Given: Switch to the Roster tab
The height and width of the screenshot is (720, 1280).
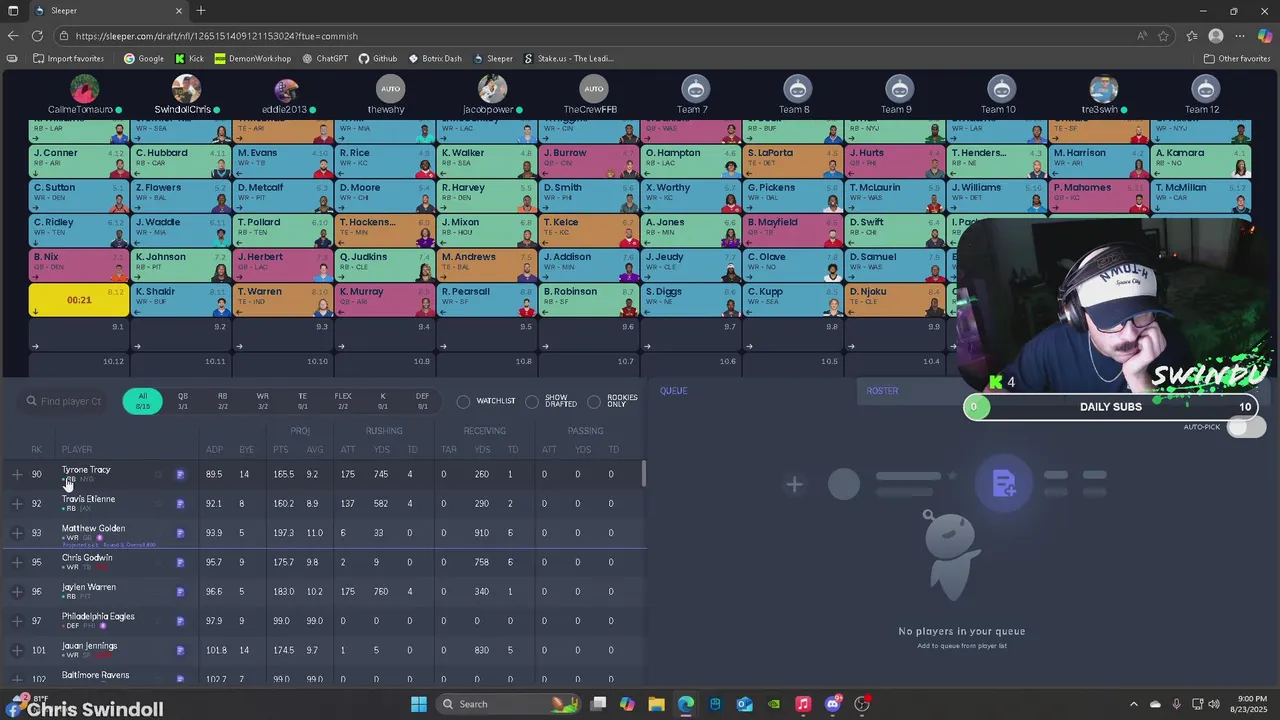Looking at the screenshot, I should pos(882,391).
